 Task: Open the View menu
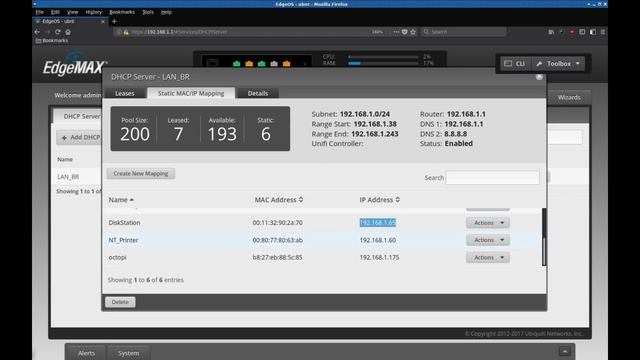tap(72, 12)
